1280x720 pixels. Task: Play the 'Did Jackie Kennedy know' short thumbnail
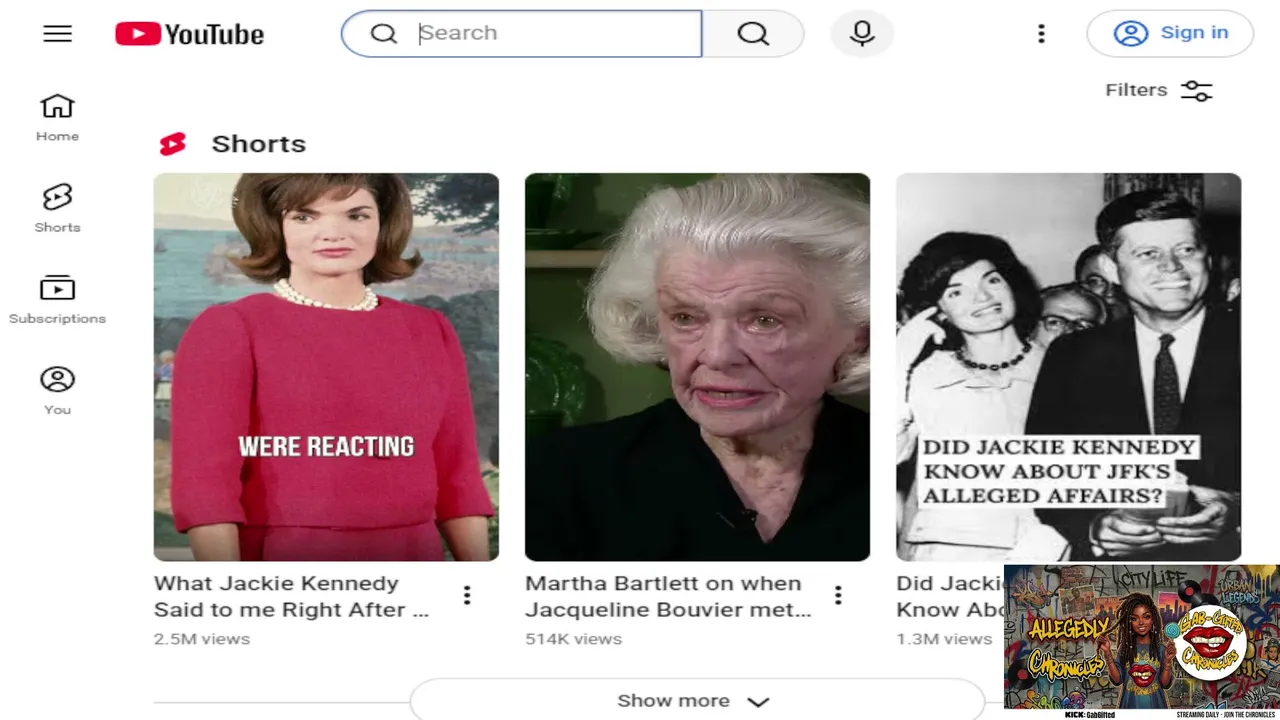[x=1068, y=367]
